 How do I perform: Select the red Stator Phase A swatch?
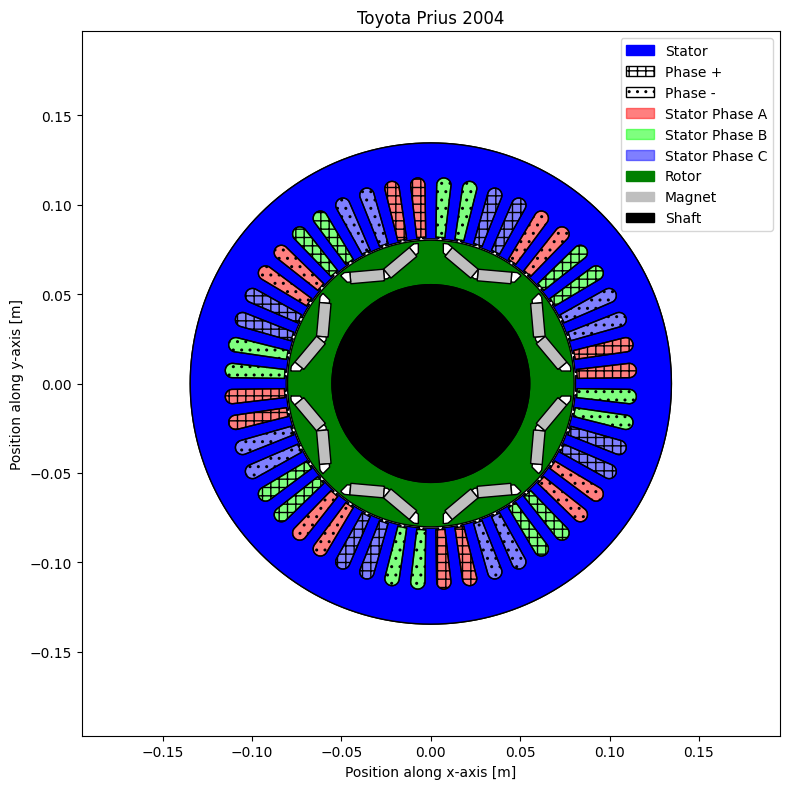(640, 114)
